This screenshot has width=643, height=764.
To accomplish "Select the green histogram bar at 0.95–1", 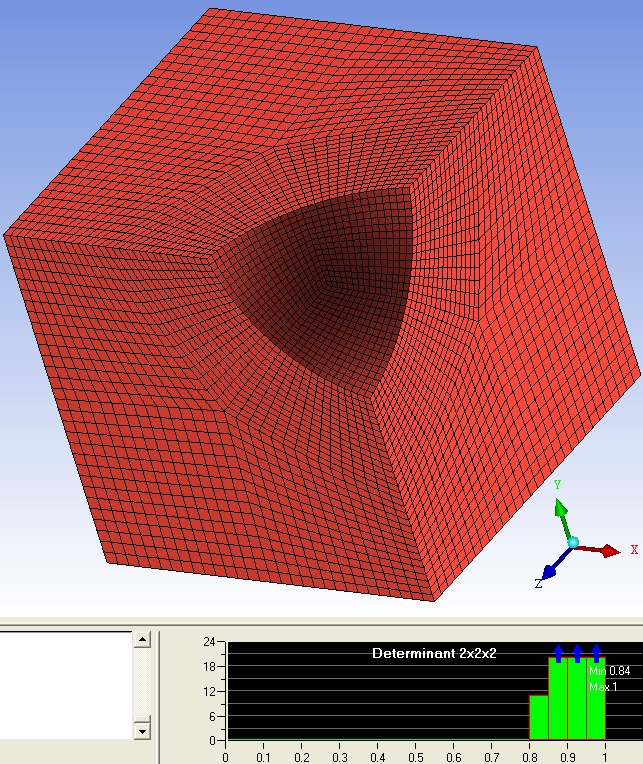I will coord(596,705).
